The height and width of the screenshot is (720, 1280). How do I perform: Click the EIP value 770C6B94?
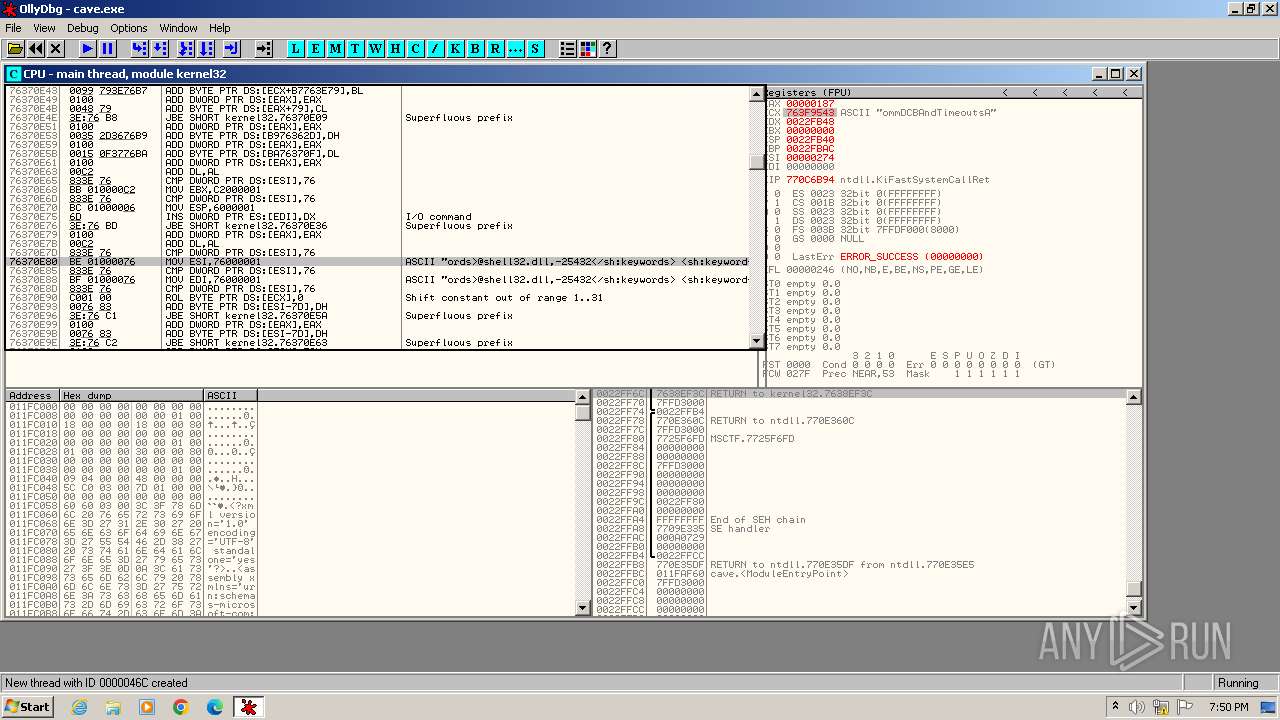click(809, 180)
